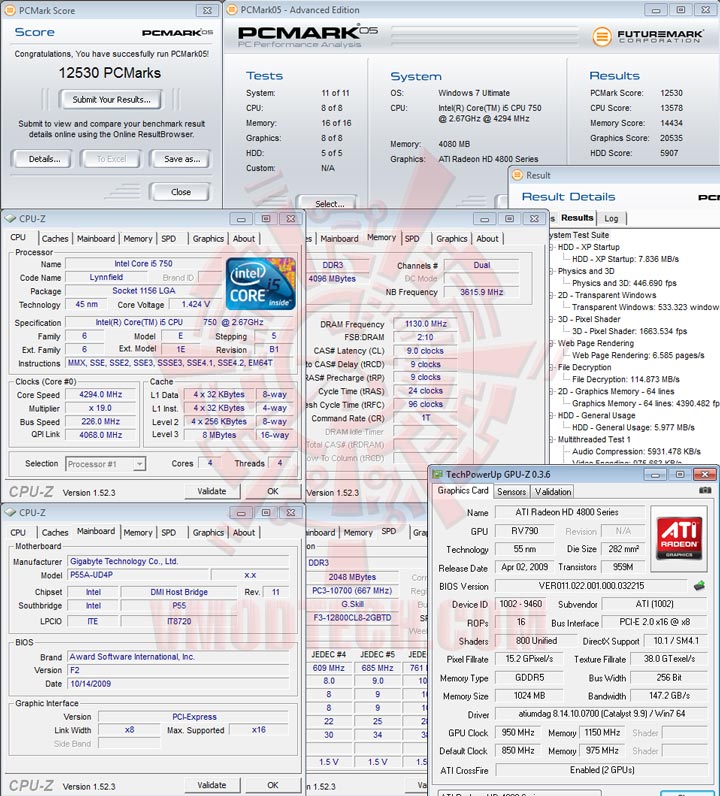Viewport: 720px width, 796px height.
Task: Click the To Excel button
Action: pyautogui.click(x=111, y=159)
